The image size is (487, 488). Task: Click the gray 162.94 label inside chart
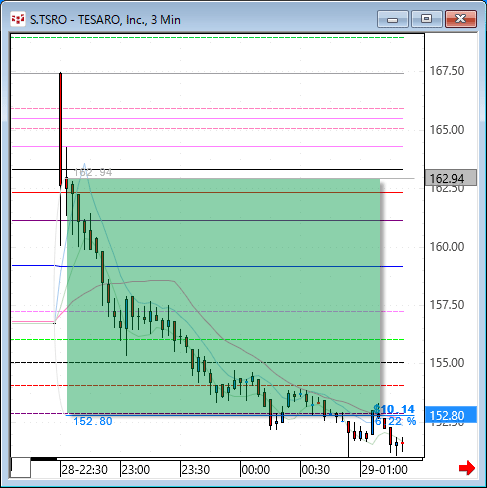coord(93,172)
